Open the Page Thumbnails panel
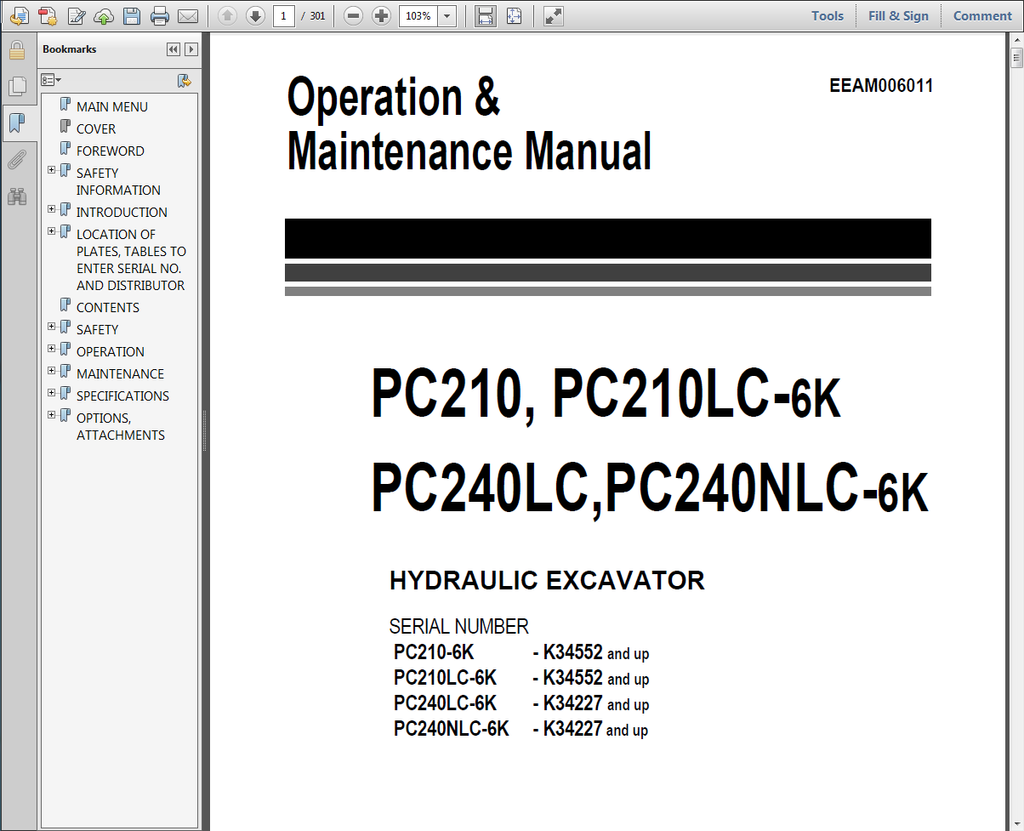 click(18, 86)
